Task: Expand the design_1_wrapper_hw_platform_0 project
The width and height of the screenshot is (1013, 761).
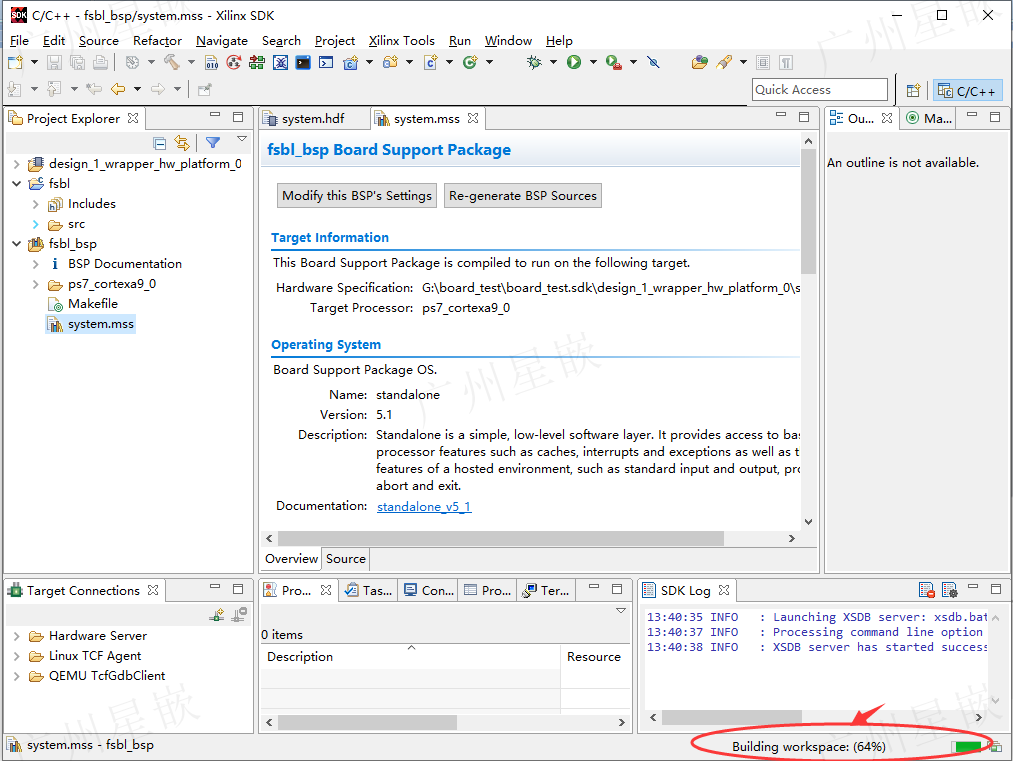Action: pos(17,164)
